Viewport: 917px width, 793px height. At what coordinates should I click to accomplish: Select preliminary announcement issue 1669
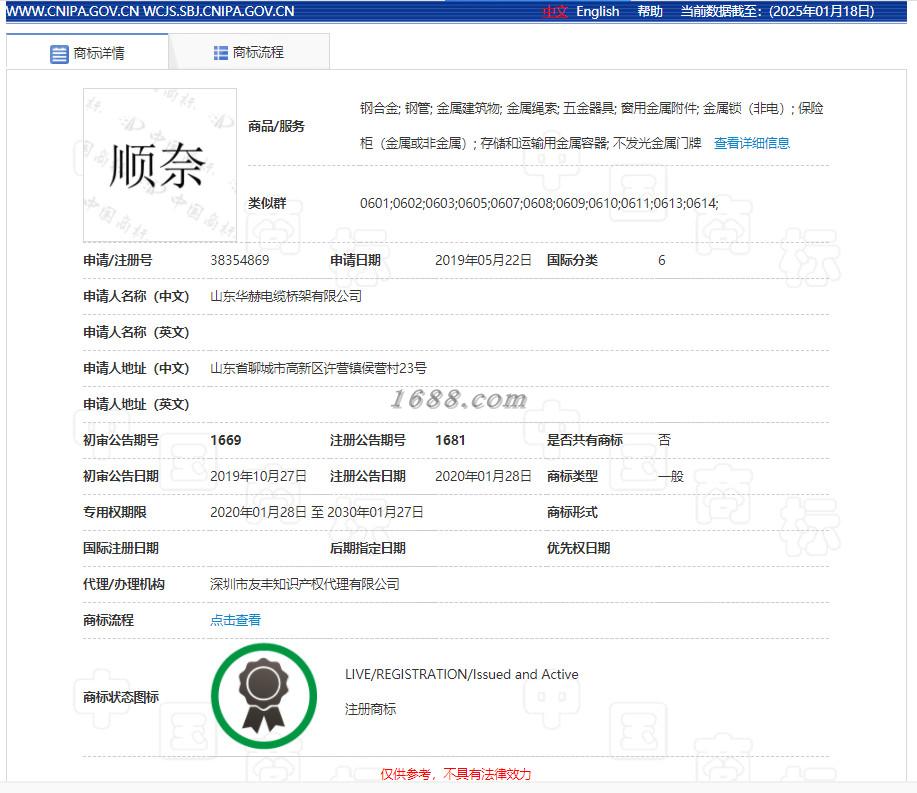[x=226, y=440]
